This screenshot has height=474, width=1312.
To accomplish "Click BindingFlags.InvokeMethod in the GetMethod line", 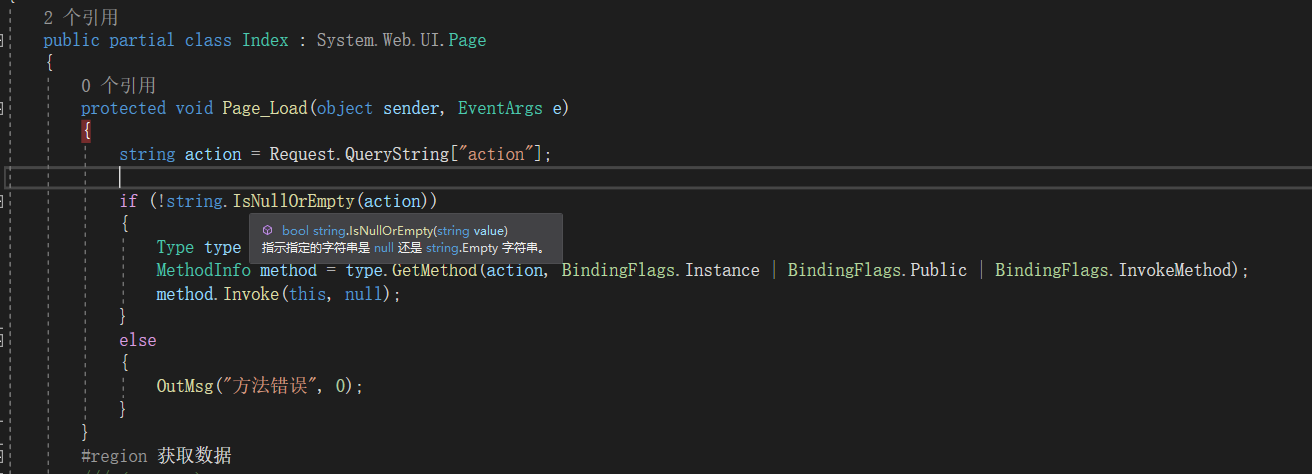I will point(1116,270).
